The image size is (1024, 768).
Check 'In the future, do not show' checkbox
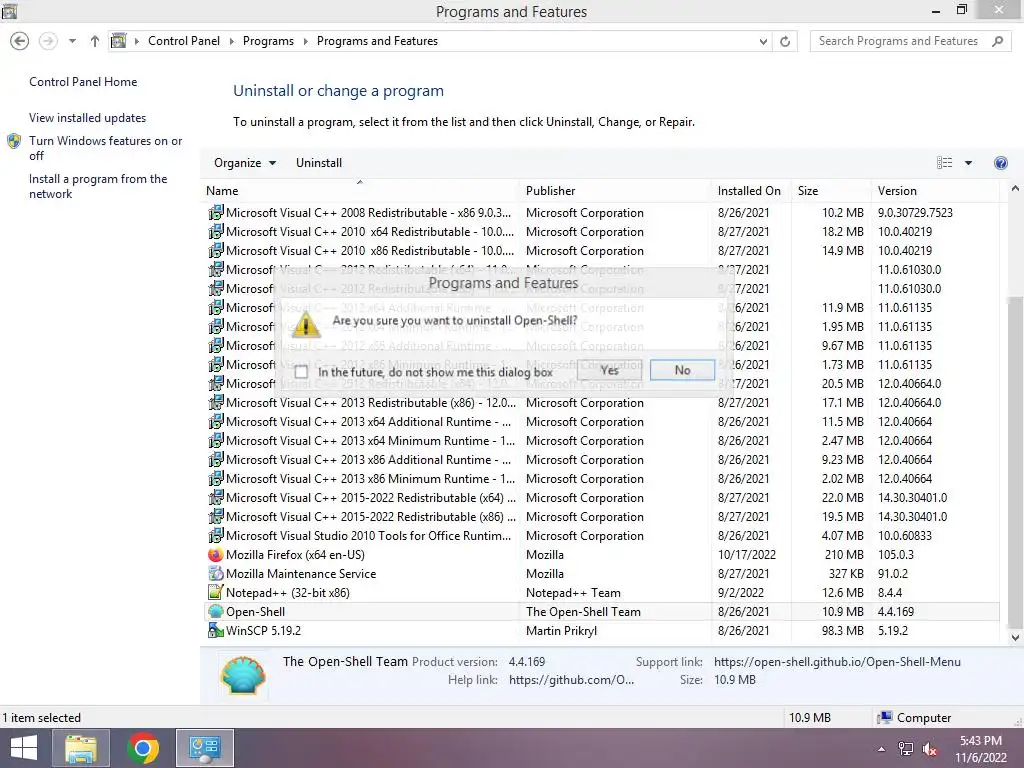(x=301, y=372)
